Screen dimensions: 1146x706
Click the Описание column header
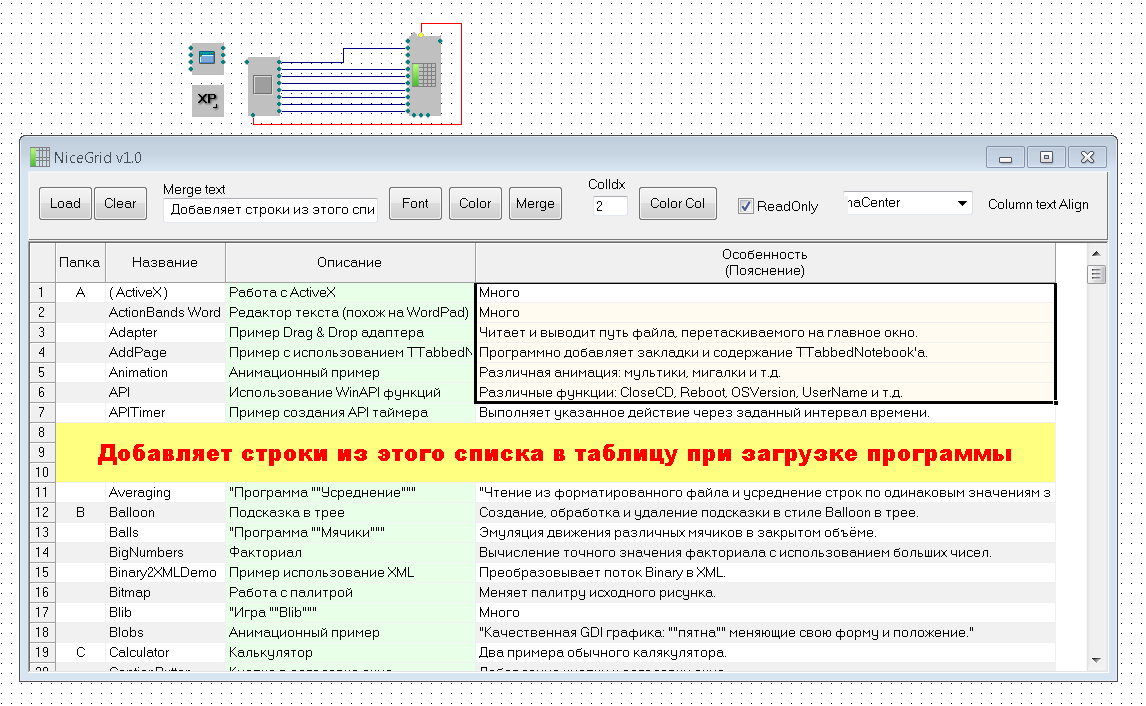tap(350, 262)
